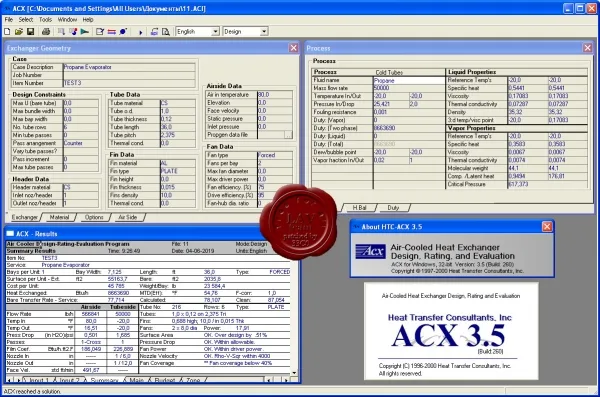Click the sheet-tab scroll left arrow in Results
600x397 pixels.
9,380
